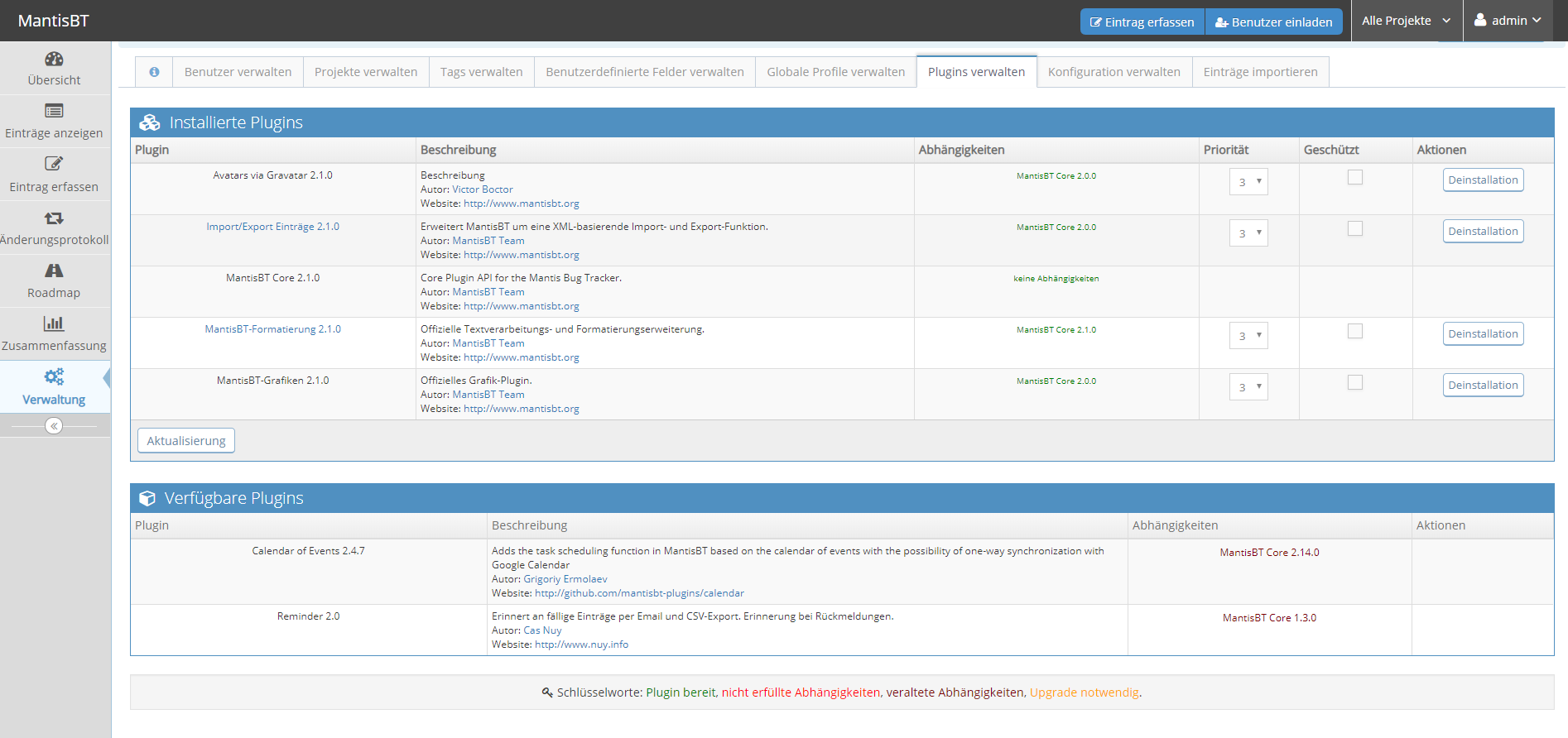1568x738 pixels.
Task: Click the Reminder 2.0 plugin name
Action: tap(308, 616)
